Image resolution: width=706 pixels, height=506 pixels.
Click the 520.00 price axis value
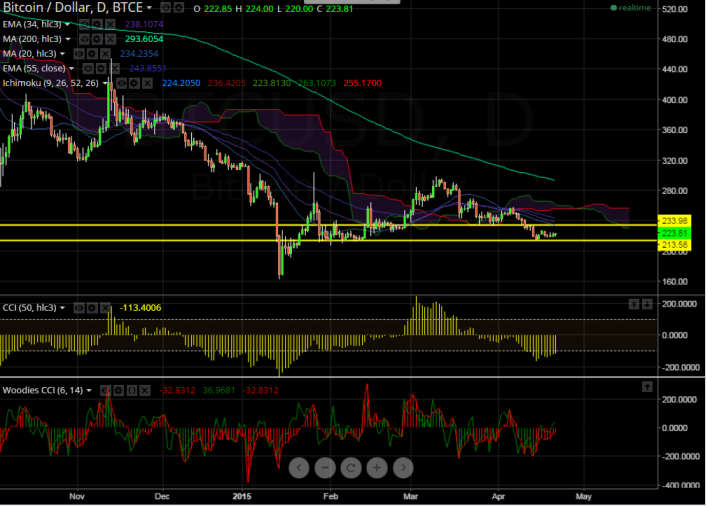pos(674,9)
